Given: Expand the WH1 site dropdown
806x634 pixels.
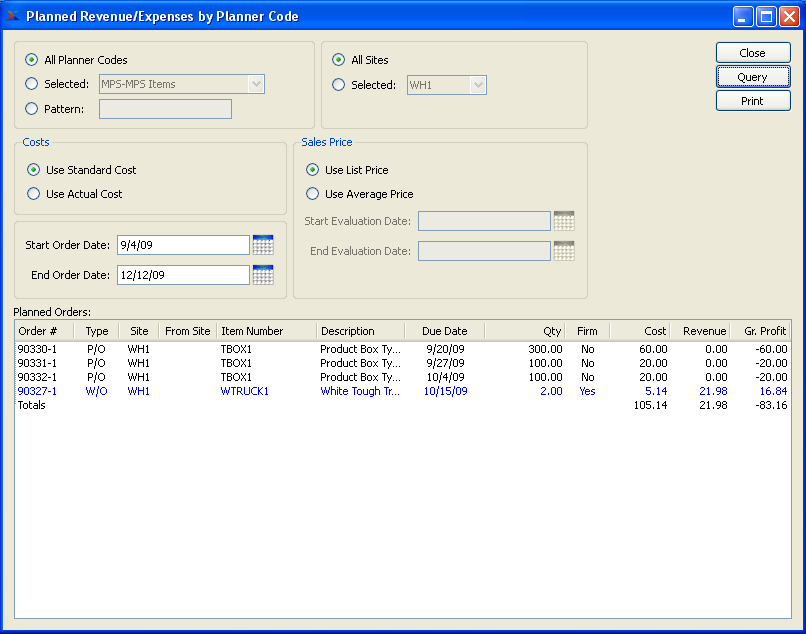Looking at the screenshot, I should 478,85.
